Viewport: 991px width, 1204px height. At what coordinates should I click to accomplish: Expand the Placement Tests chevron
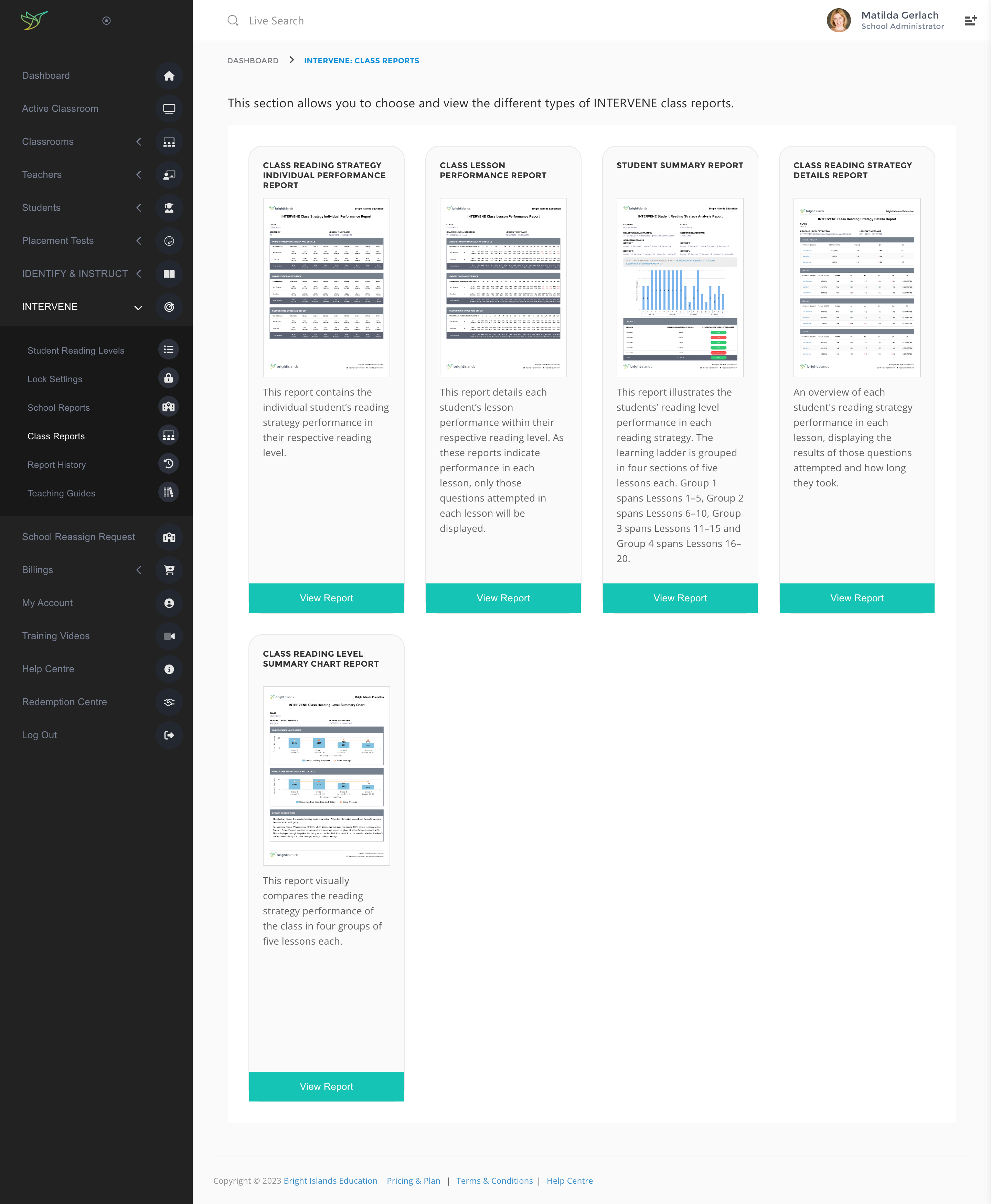139,241
